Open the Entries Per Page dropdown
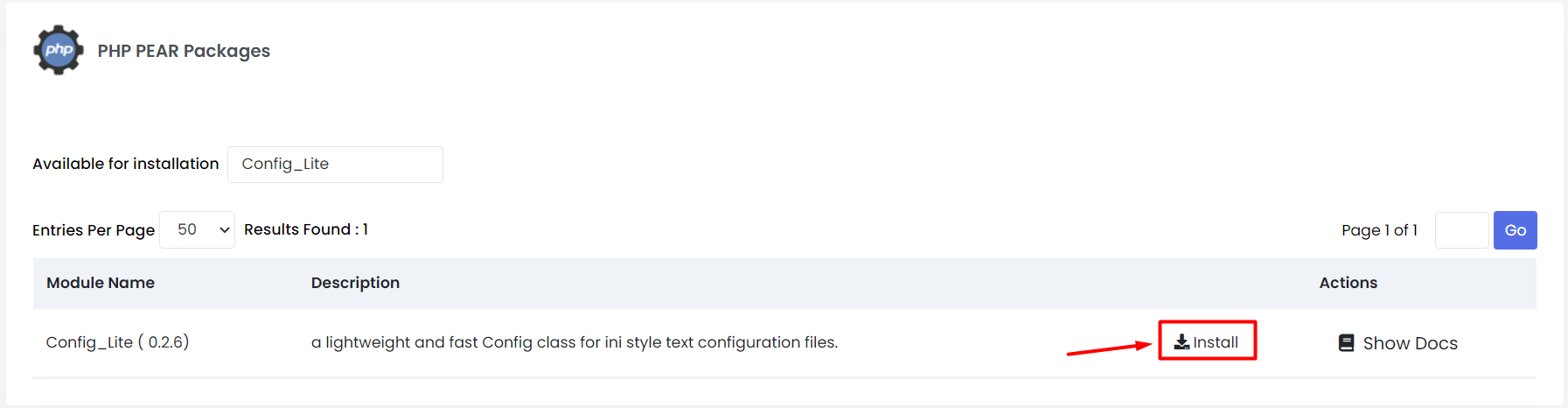This screenshot has width=1568, height=408. 197,229
